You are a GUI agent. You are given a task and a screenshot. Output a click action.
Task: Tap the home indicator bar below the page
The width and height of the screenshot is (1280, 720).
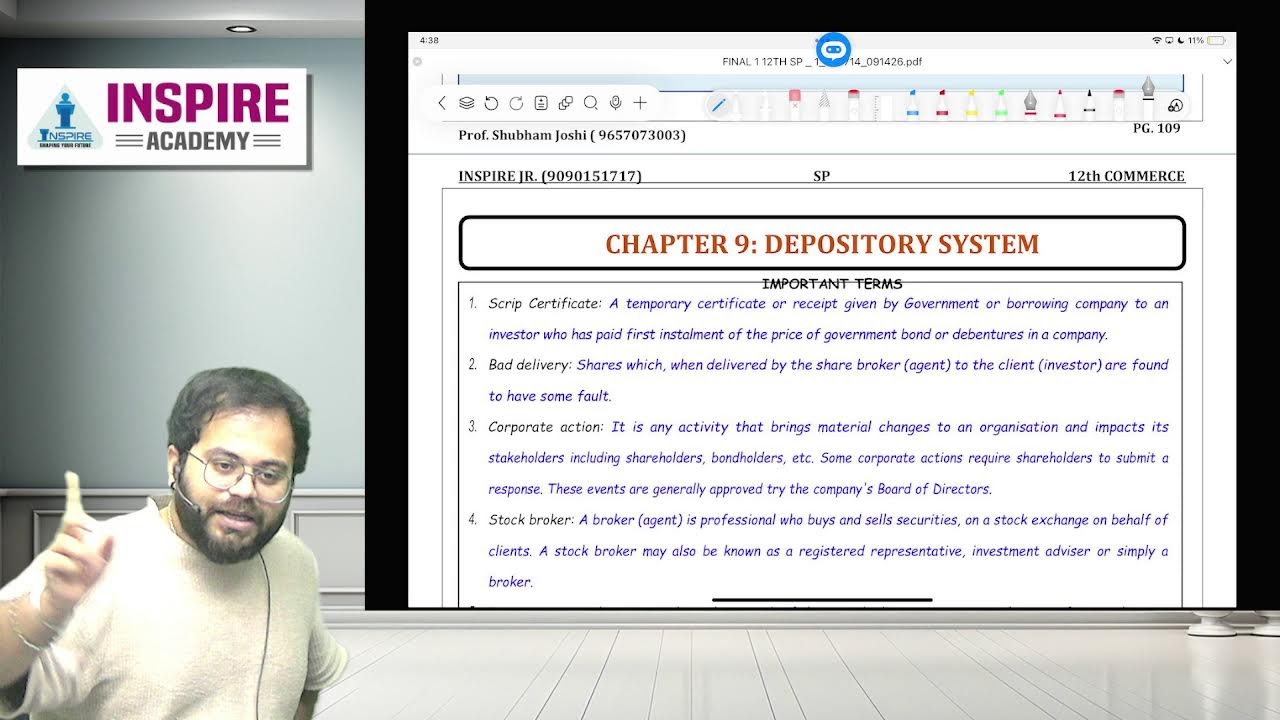coord(822,600)
